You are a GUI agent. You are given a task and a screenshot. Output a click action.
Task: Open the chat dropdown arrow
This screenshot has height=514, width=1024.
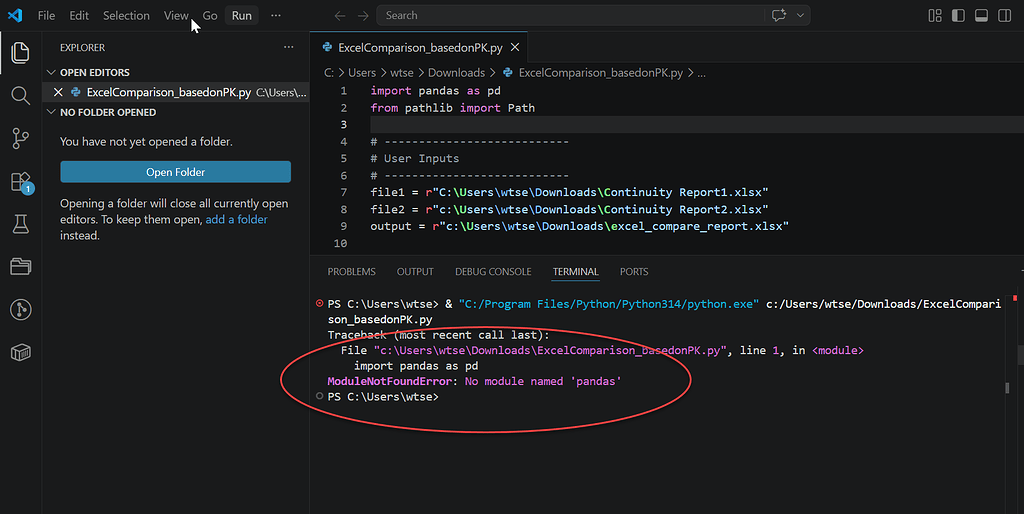800,16
